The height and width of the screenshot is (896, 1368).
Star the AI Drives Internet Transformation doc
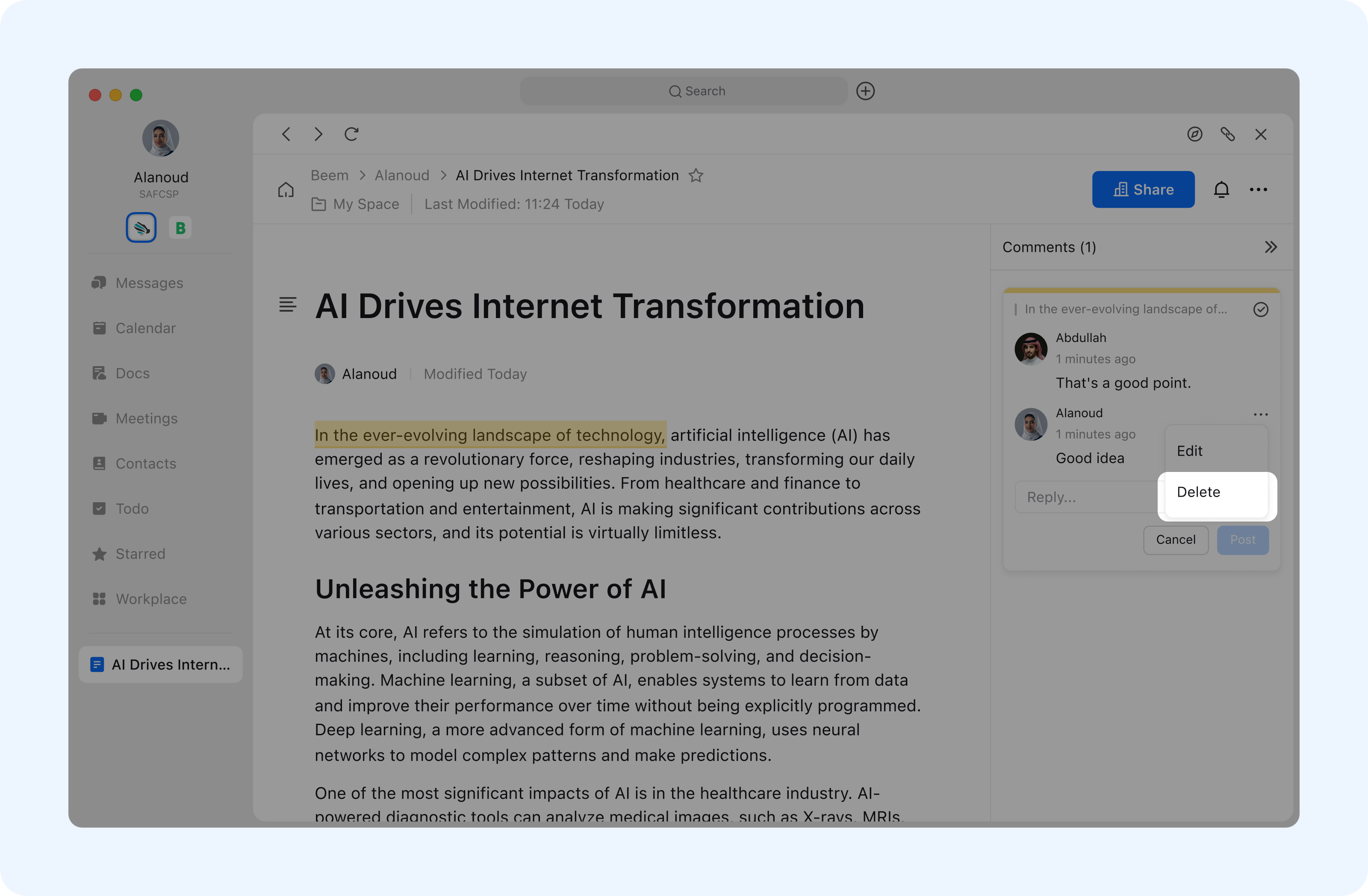click(x=696, y=175)
